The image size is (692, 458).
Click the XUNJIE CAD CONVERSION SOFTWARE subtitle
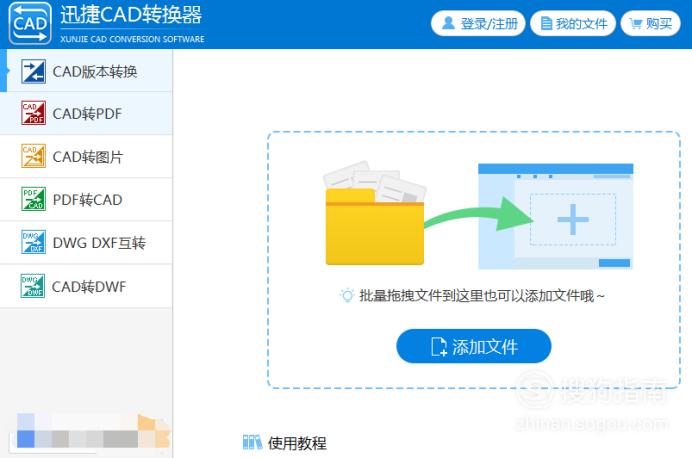pos(132,39)
